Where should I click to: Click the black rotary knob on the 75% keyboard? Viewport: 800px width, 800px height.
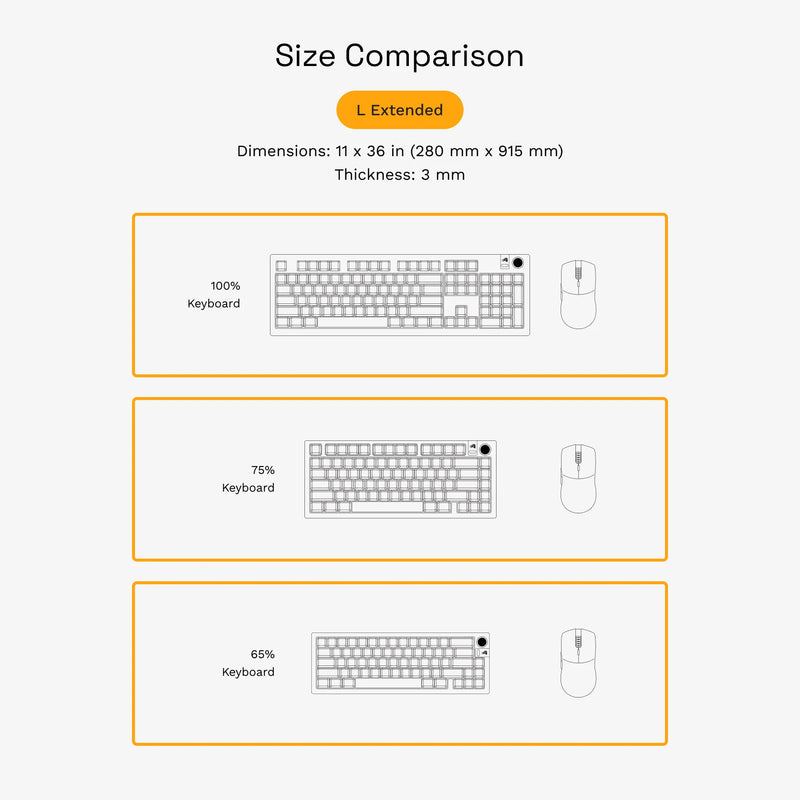pos(486,449)
